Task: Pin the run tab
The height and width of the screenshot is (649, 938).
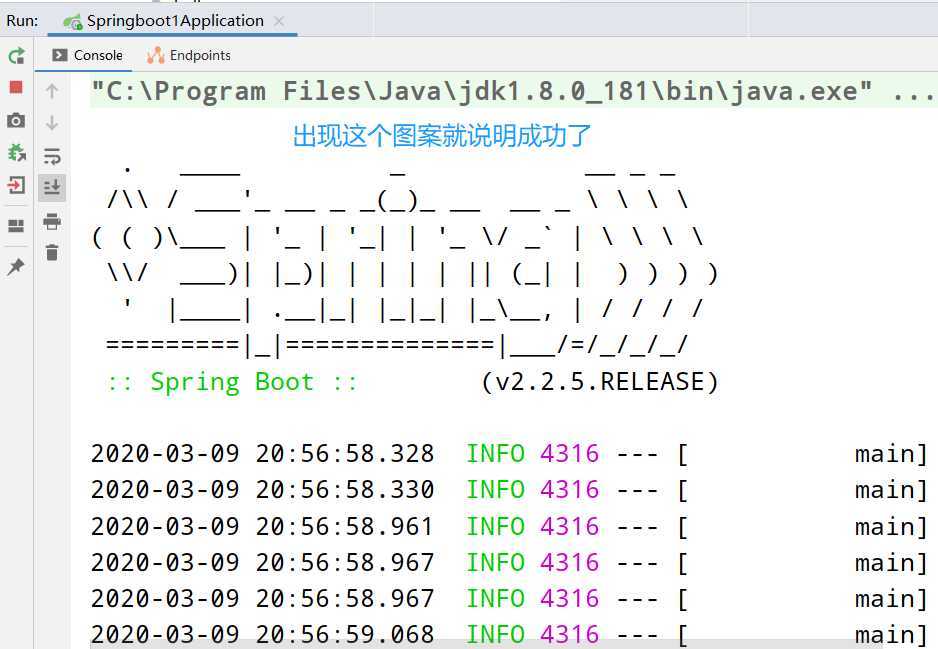Action: coord(16,266)
